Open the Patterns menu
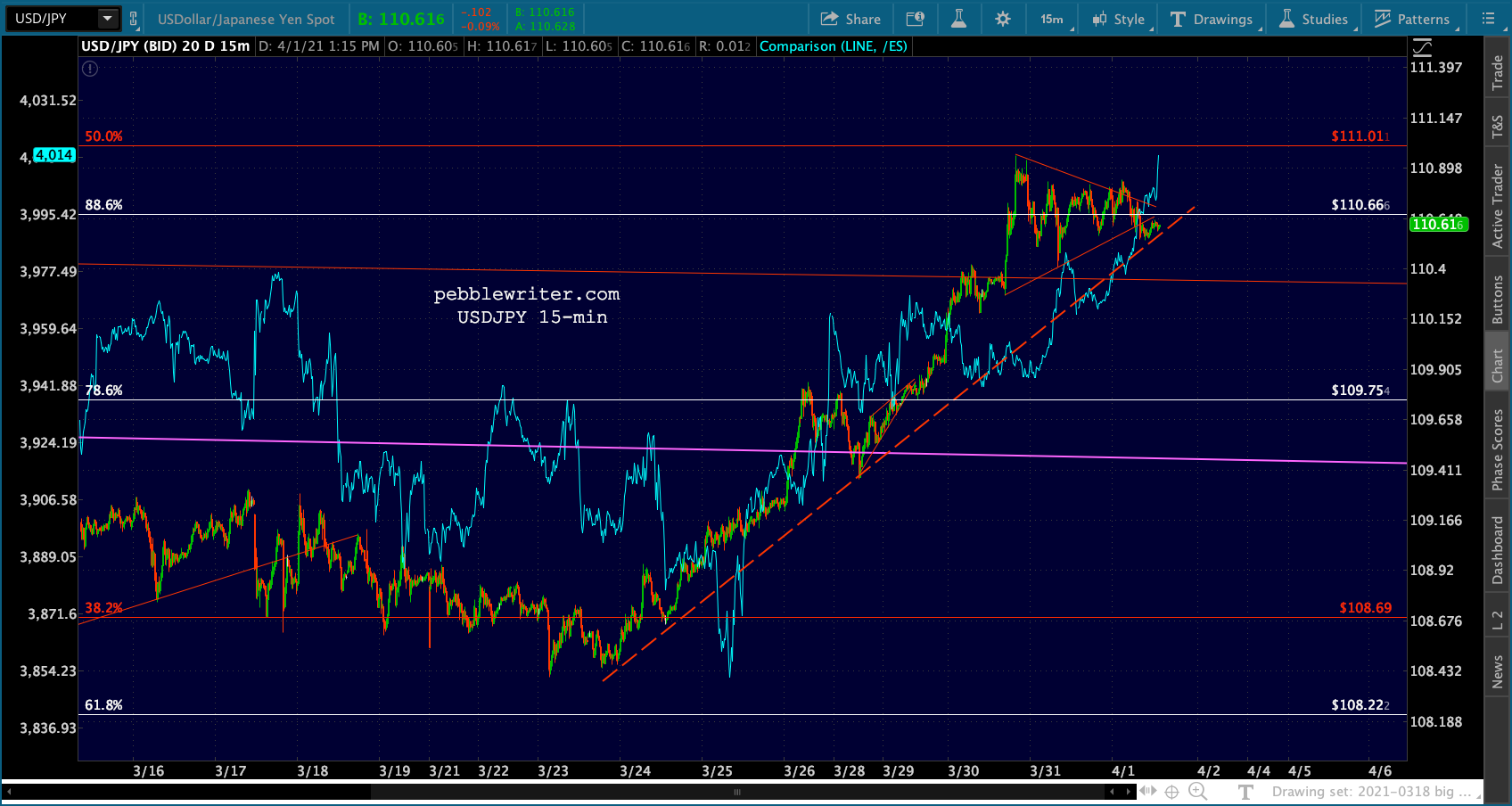 pos(1413,19)
